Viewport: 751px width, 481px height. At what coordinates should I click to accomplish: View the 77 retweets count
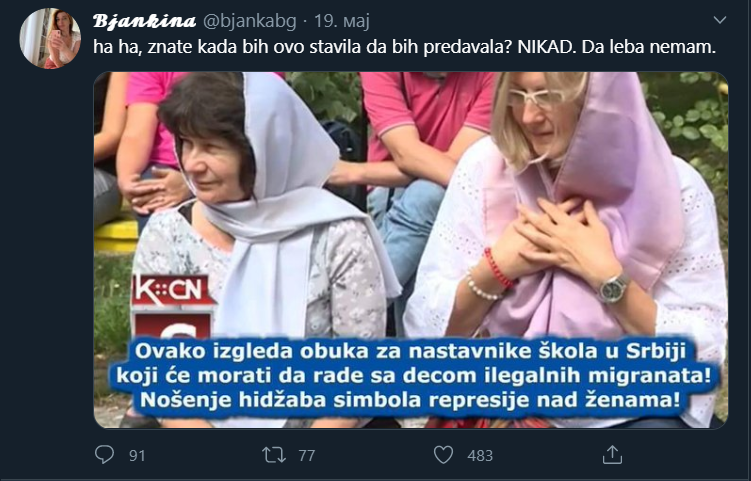pos(307,455)
